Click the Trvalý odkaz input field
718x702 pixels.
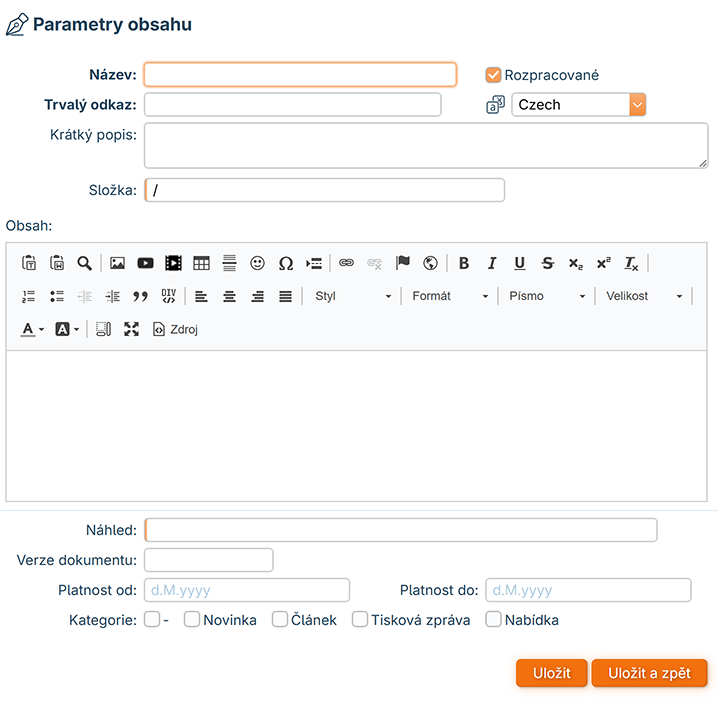coord(293,105)
